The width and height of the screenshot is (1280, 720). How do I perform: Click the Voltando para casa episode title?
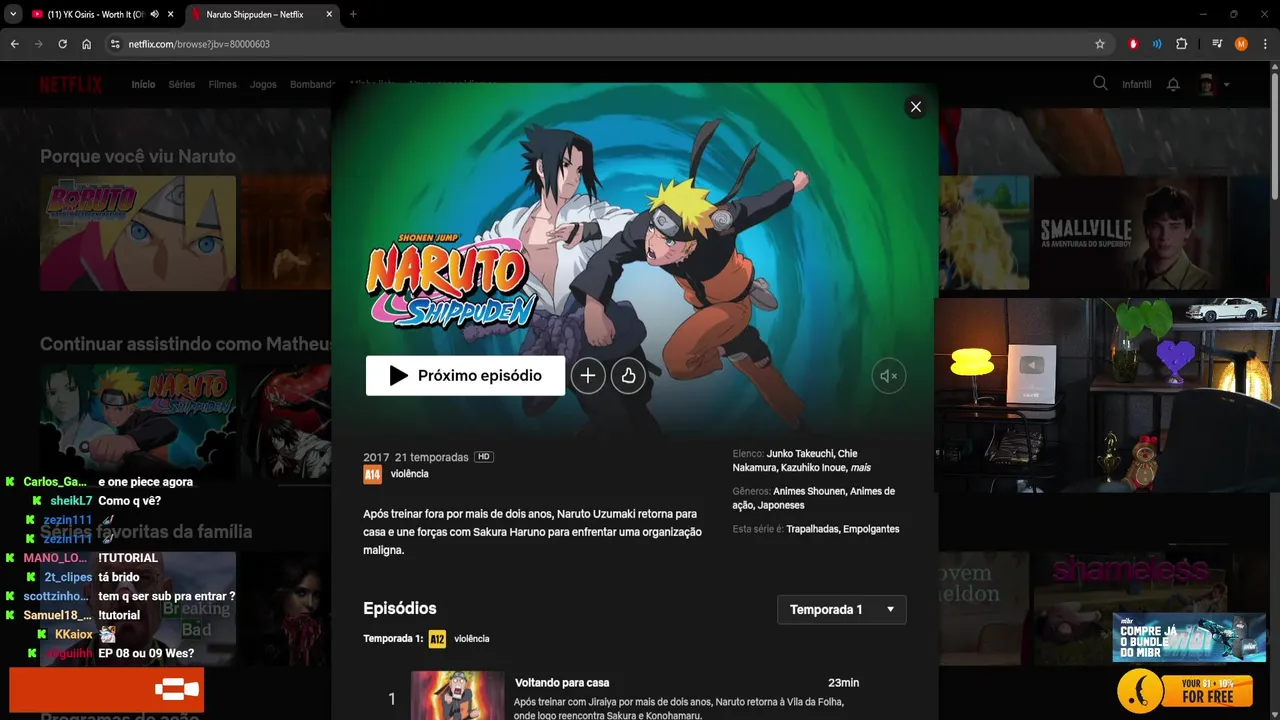point(562,683)
